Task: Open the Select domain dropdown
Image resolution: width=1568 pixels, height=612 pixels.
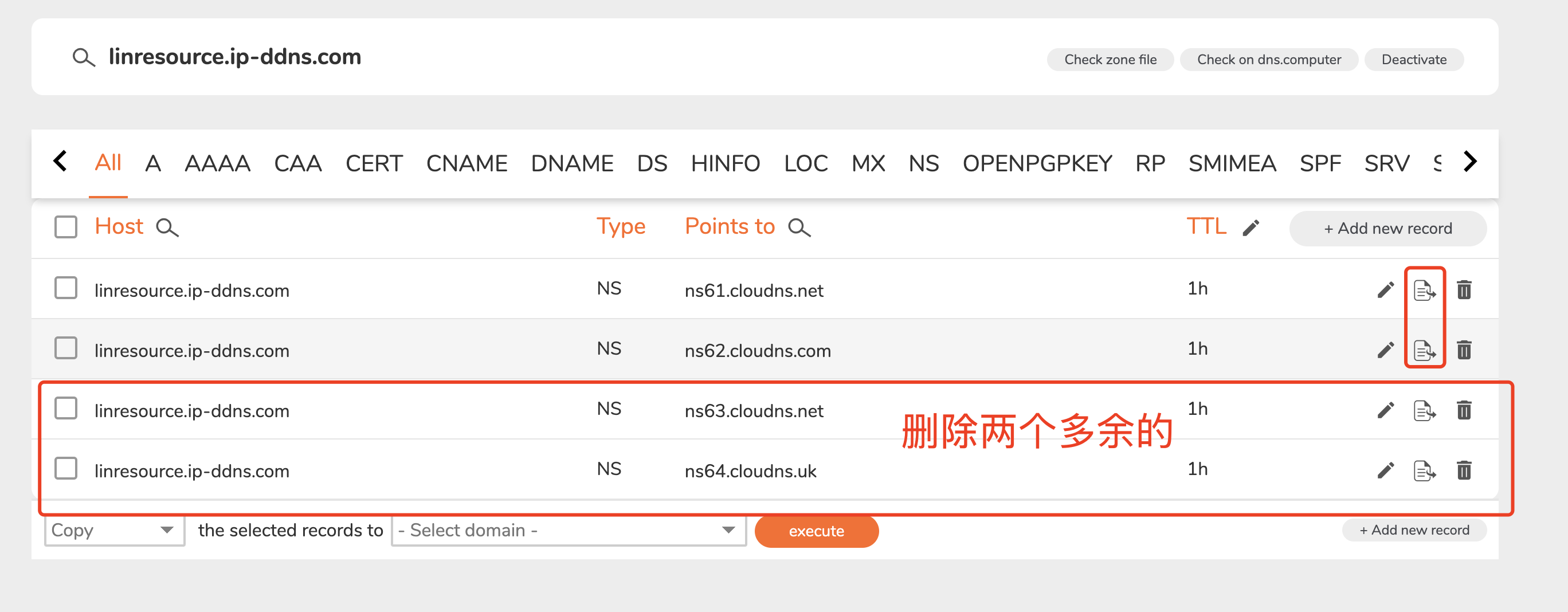Action: 569,531
